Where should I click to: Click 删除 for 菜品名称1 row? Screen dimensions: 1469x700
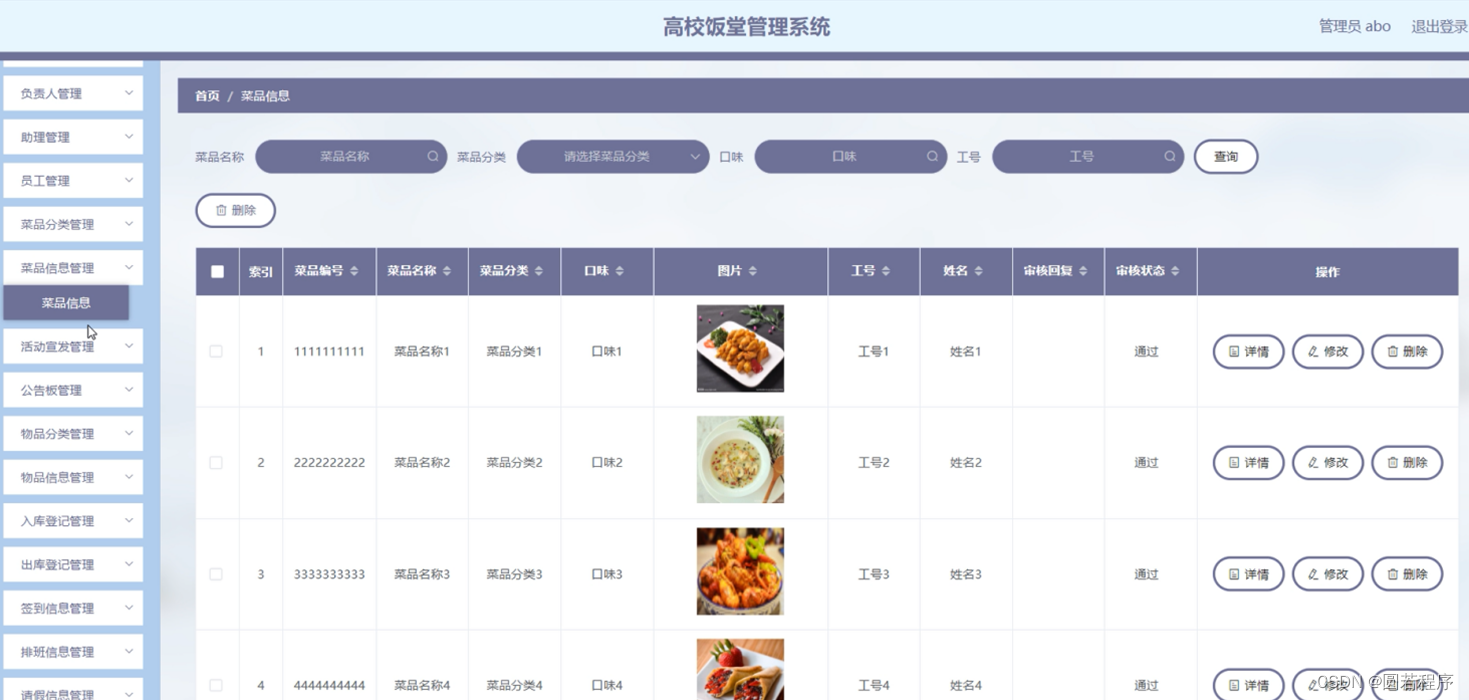coord(1407,351)
